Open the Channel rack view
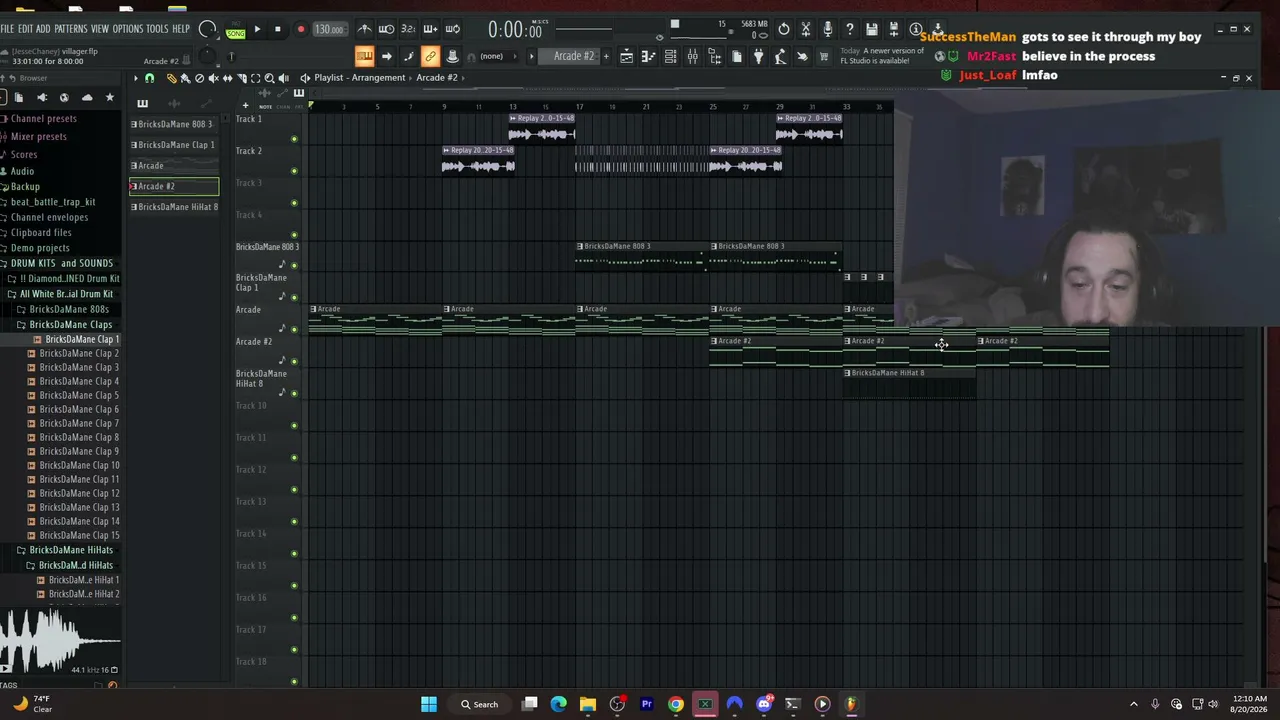This screenshot has width=1280, height=720. coord(670,56)
